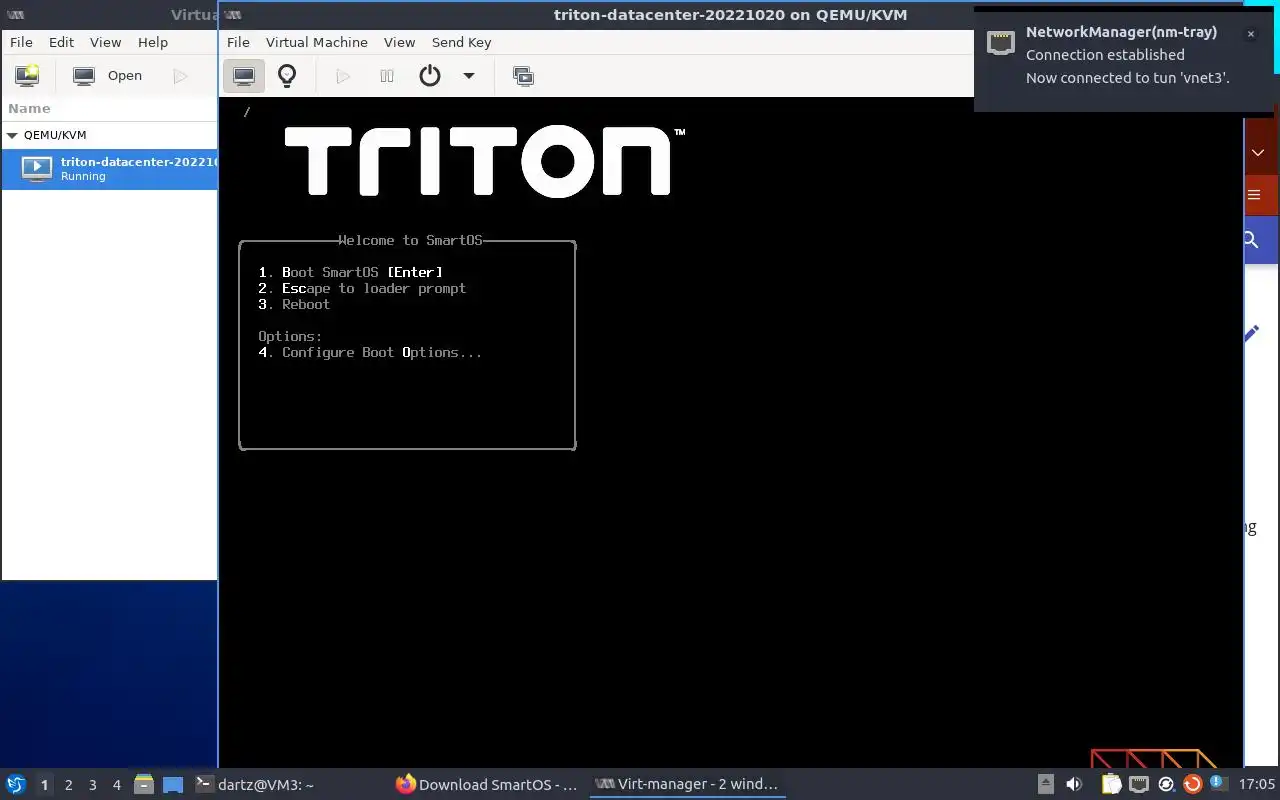Click 'Reboot' boot menu entry
The width and height of the screenshot is (1280, 800).
294,304
